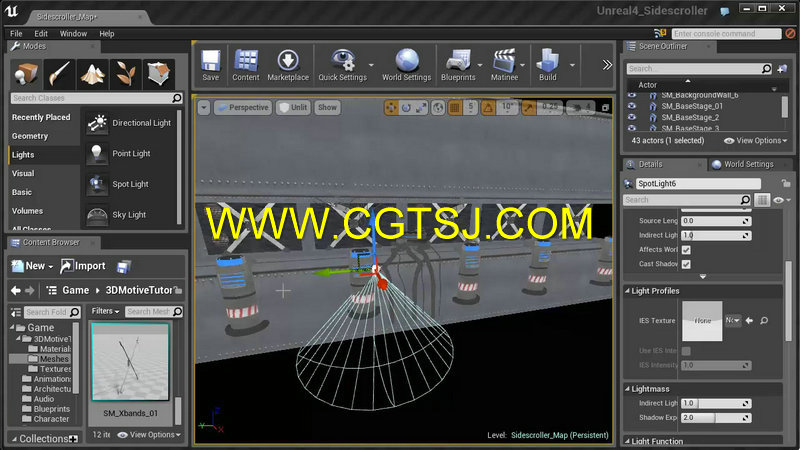Screen dimensions: 800x450
Task: Click the Point Light icon
Action: (97, 154)
